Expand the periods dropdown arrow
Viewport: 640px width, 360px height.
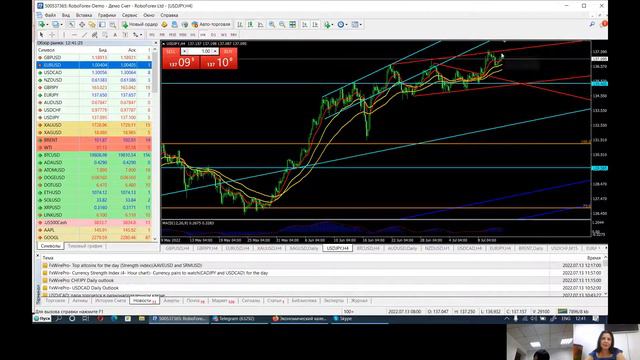click(347, 24)
